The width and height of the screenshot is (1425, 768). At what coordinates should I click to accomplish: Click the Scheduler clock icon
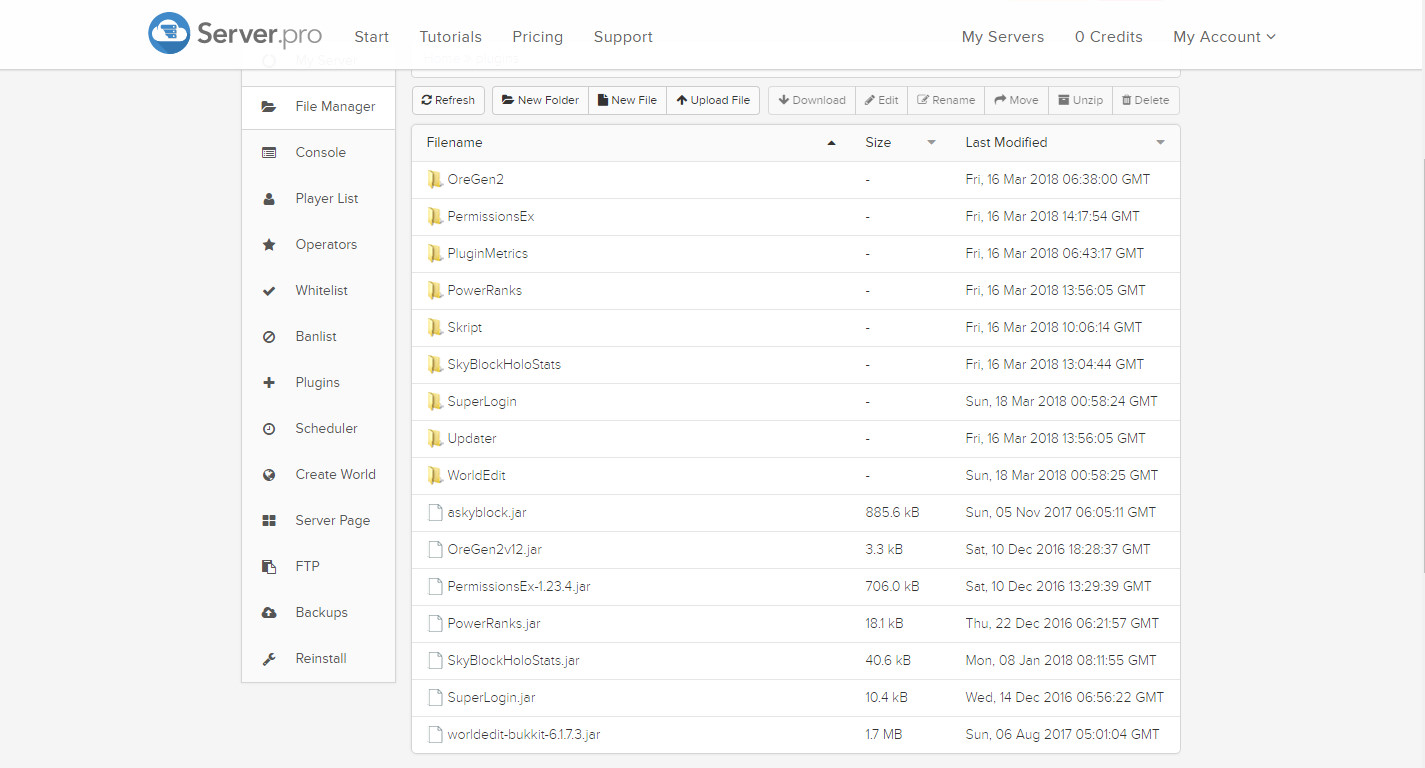269,429
